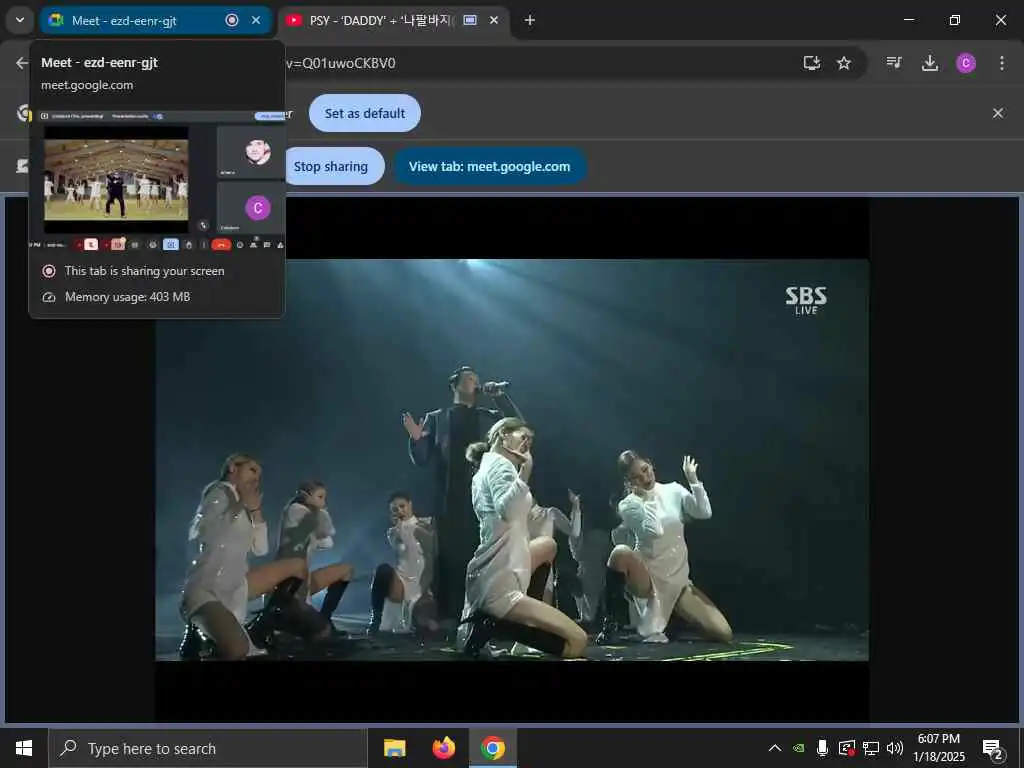Open the Chrome three-dot menu
Screen dimensions: 1024x768
tap(1002, 63)
